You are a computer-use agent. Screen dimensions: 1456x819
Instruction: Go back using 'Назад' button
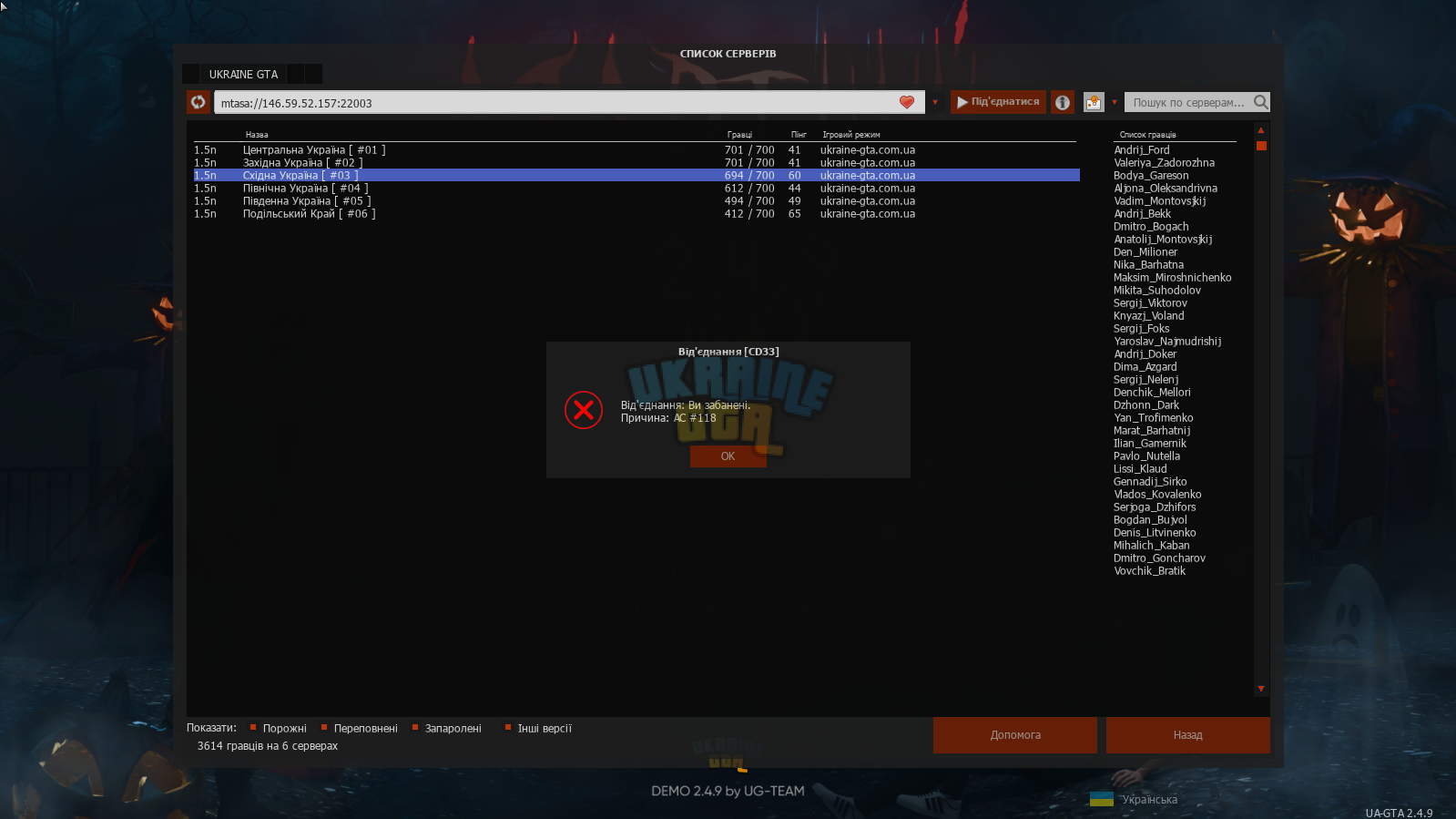click(x=1187, y=735)
